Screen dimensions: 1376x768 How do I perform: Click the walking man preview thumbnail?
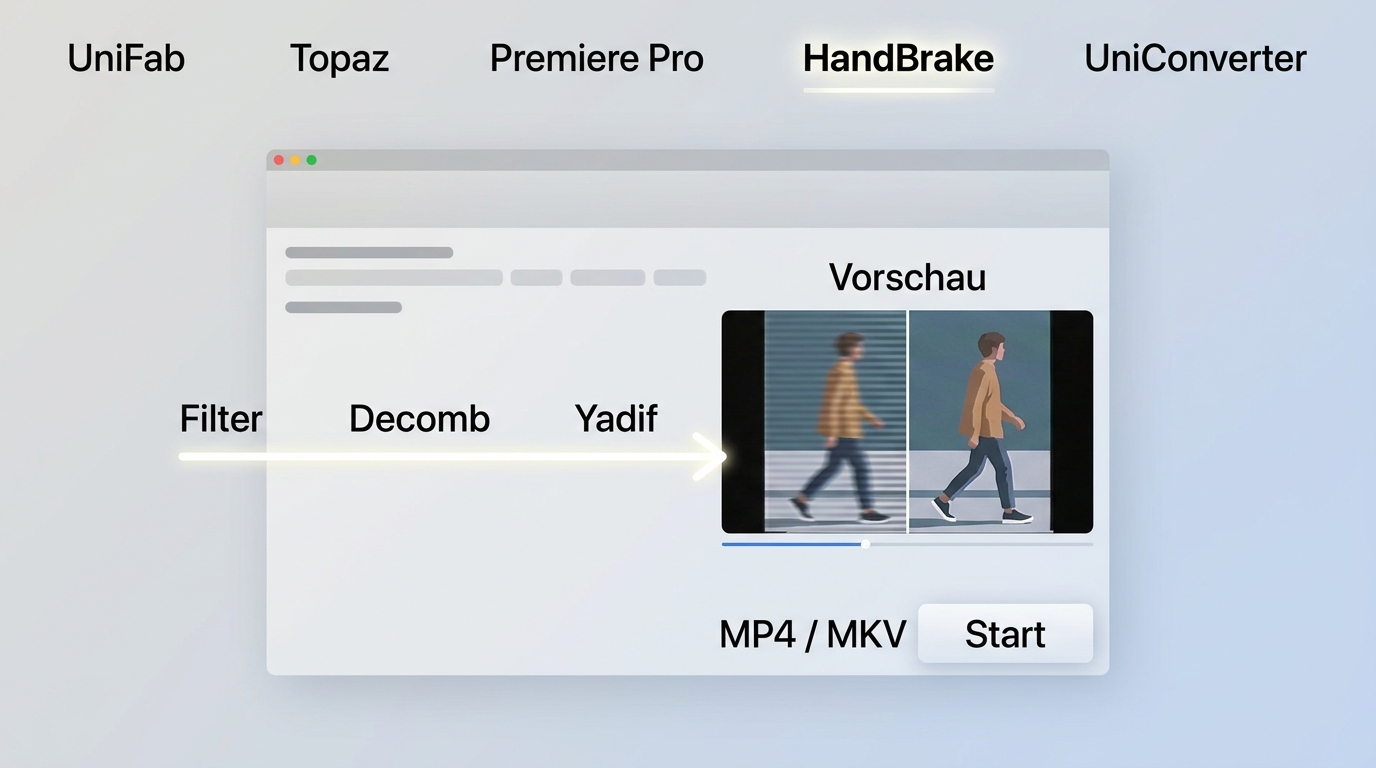pos(907,421)
